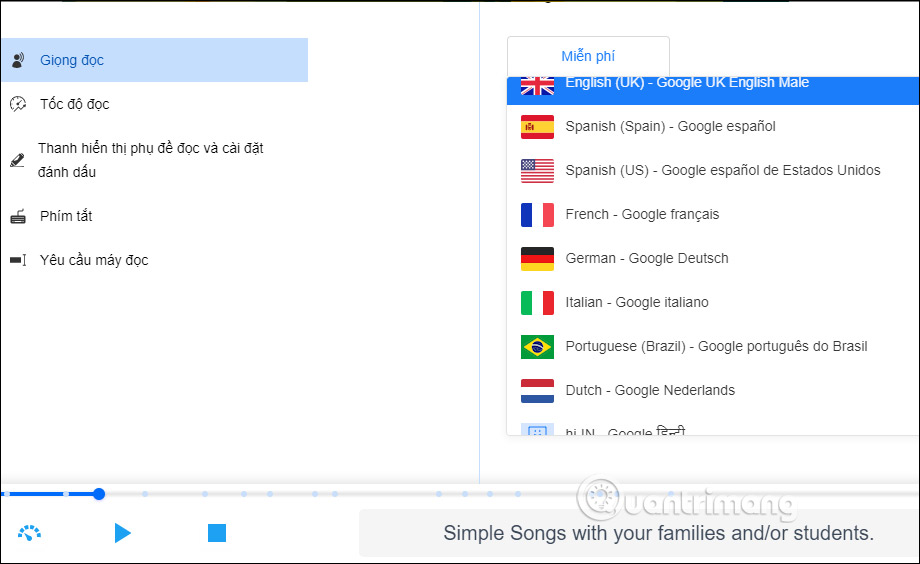This screenshot has height=564, width=920.
Task: Click the blue progress slider handle
Action: 99,494
